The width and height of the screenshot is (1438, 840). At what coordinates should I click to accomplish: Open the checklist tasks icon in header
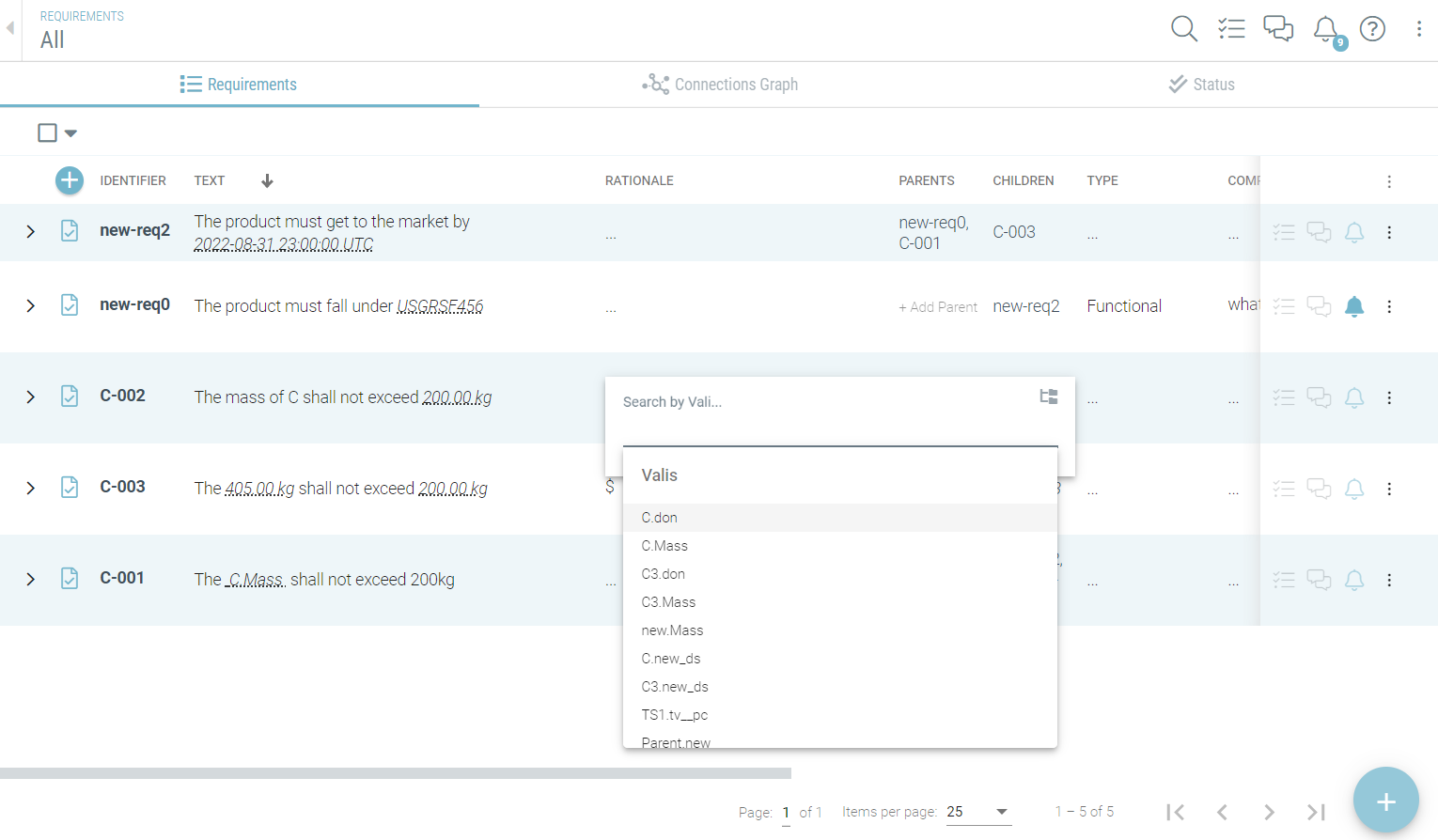coord(1231,29)
